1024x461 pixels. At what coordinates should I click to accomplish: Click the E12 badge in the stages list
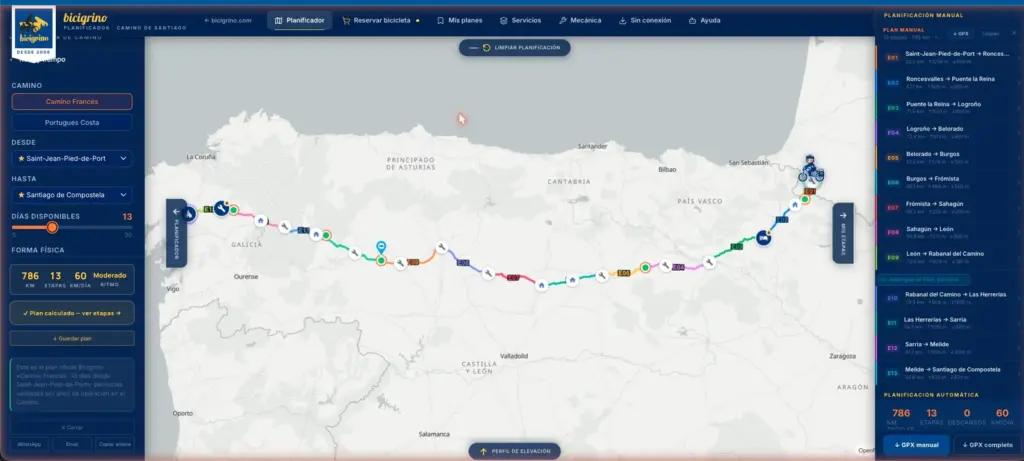[892, 348]
